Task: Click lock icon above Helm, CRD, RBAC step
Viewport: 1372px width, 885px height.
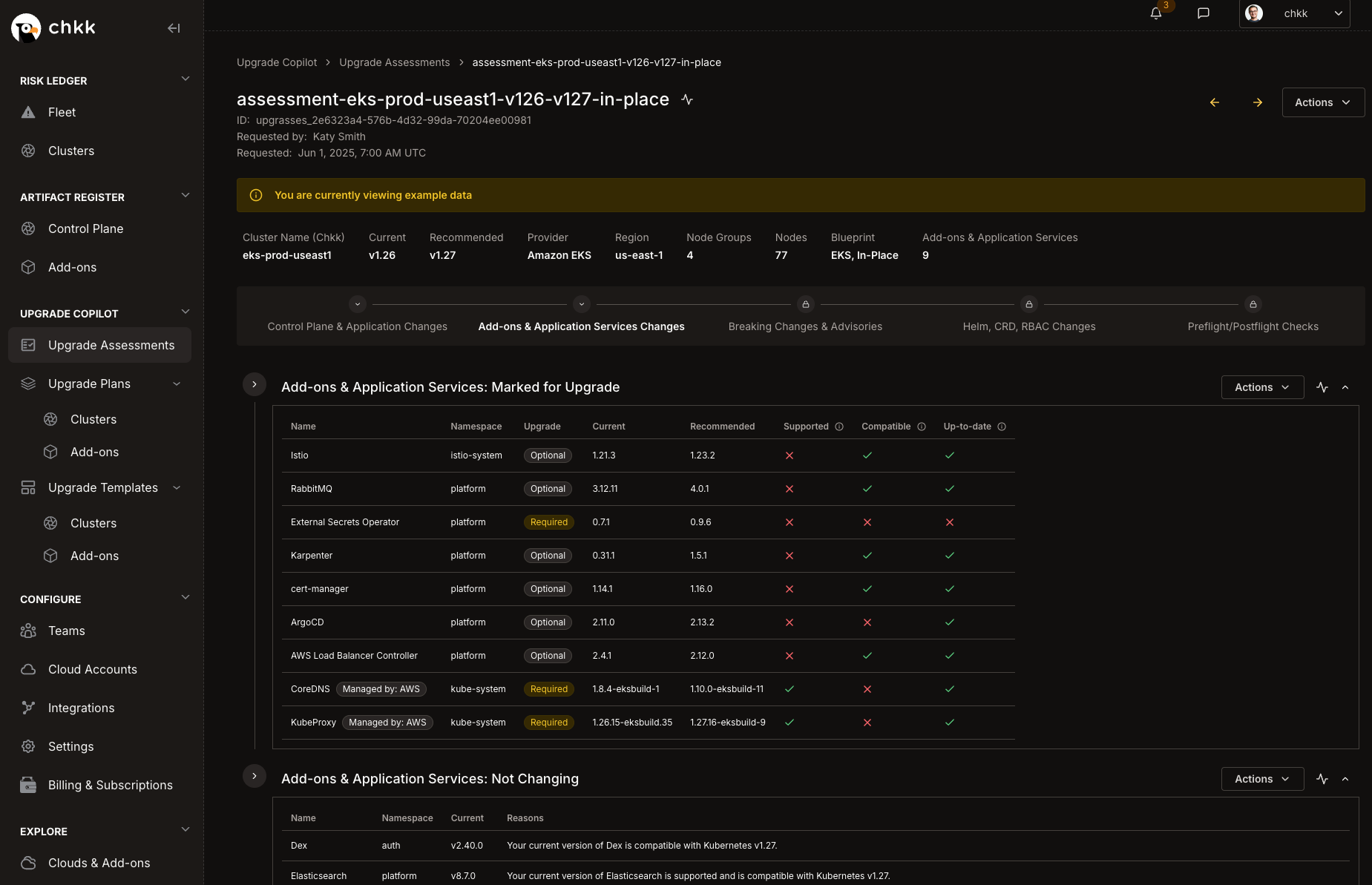Action: (x=1029, y=304)
